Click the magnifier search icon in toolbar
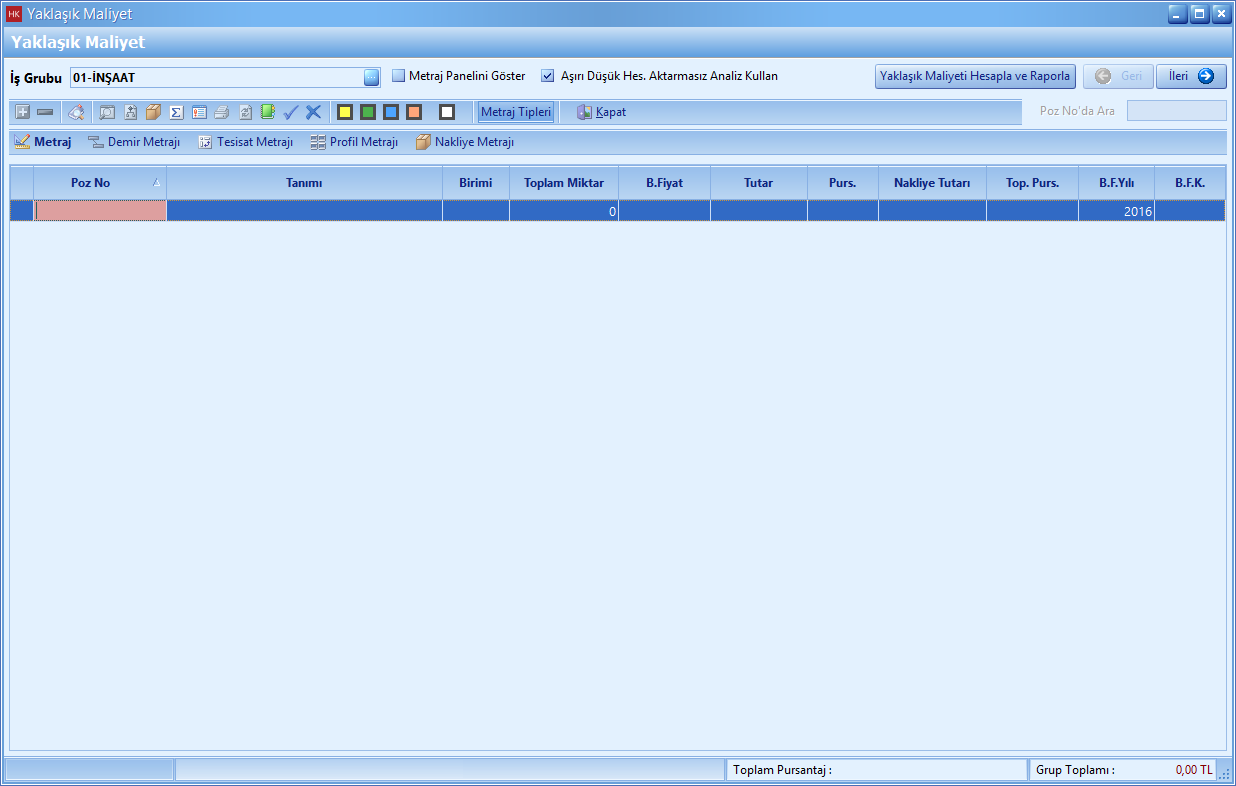1236x786 pixels. 107,112
